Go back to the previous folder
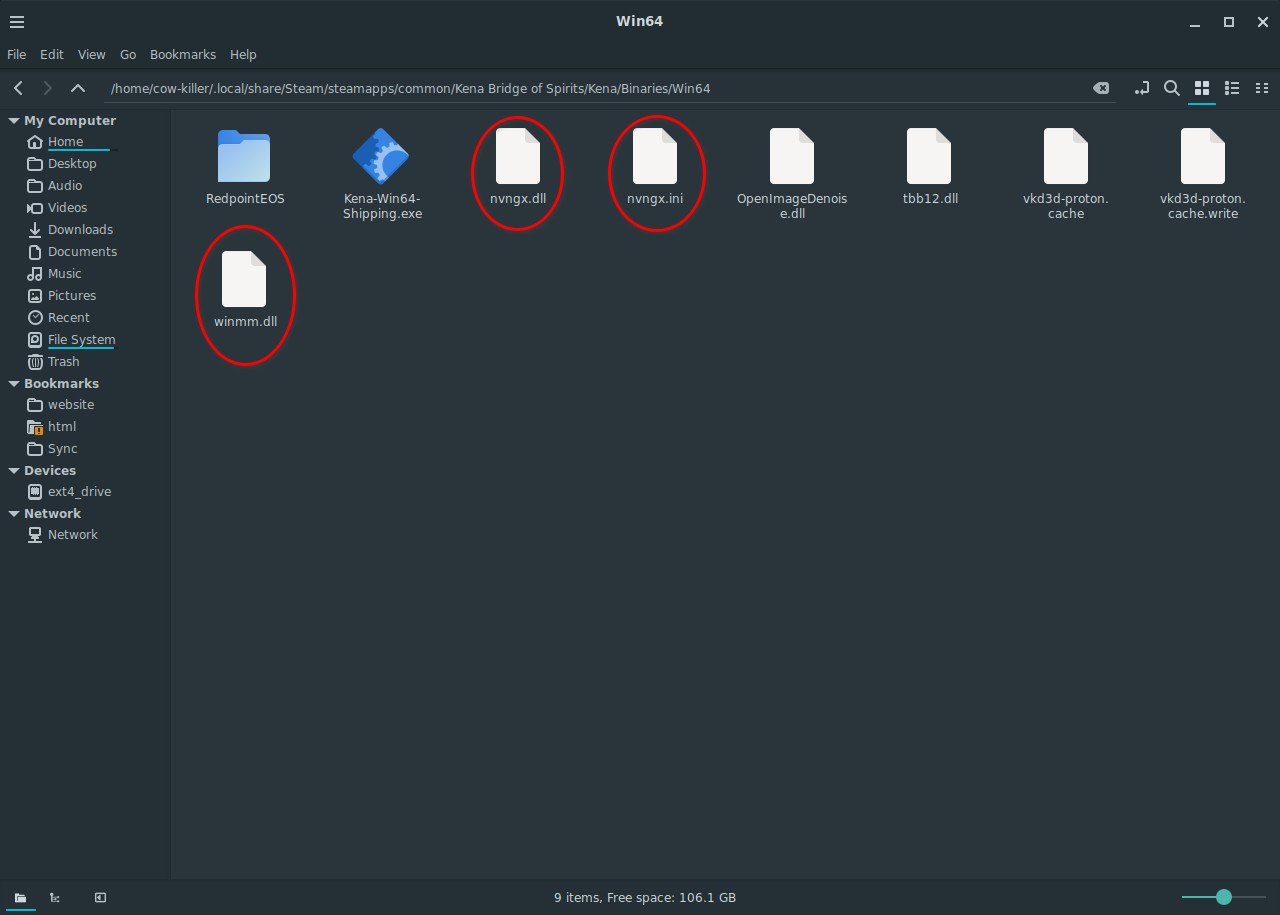 [x=18, y=88]
